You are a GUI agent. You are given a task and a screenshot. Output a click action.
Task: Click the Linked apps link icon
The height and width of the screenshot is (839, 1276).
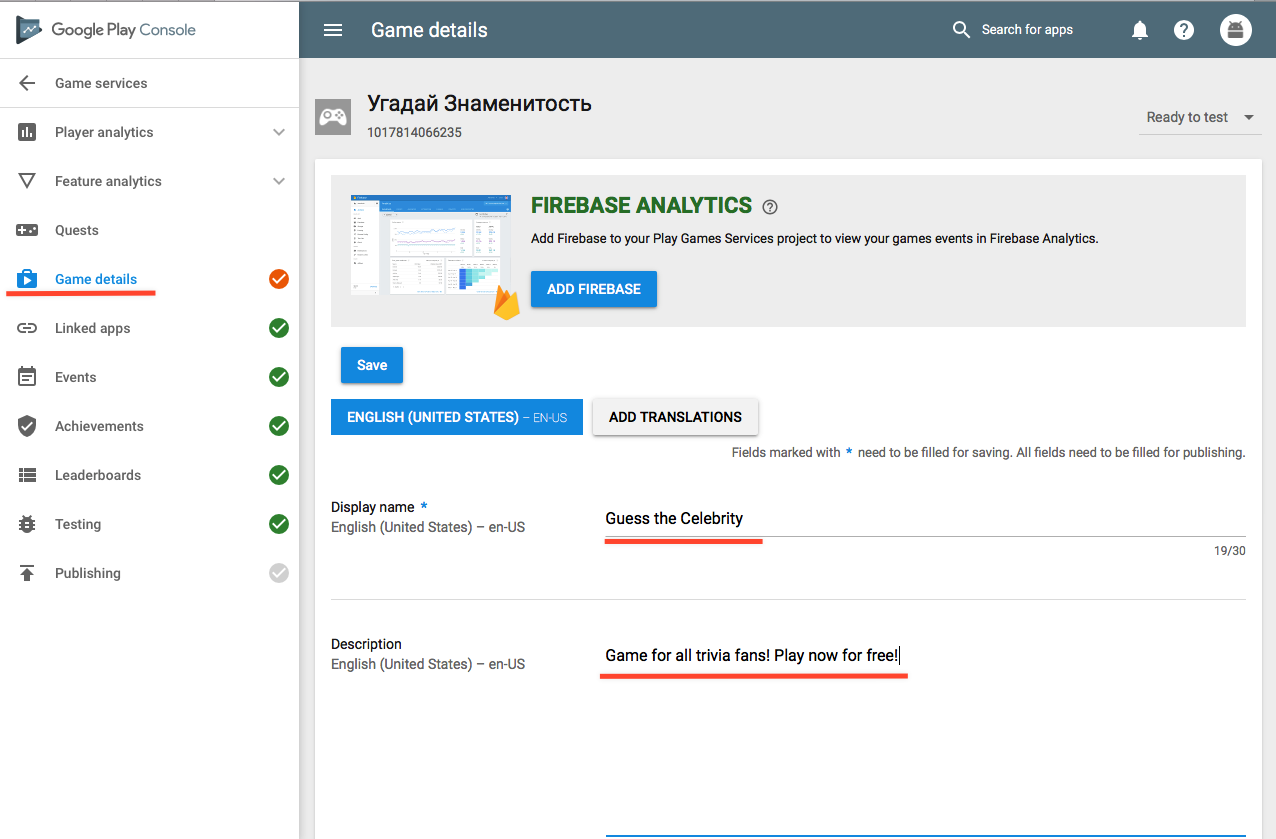tap(27, 328)
